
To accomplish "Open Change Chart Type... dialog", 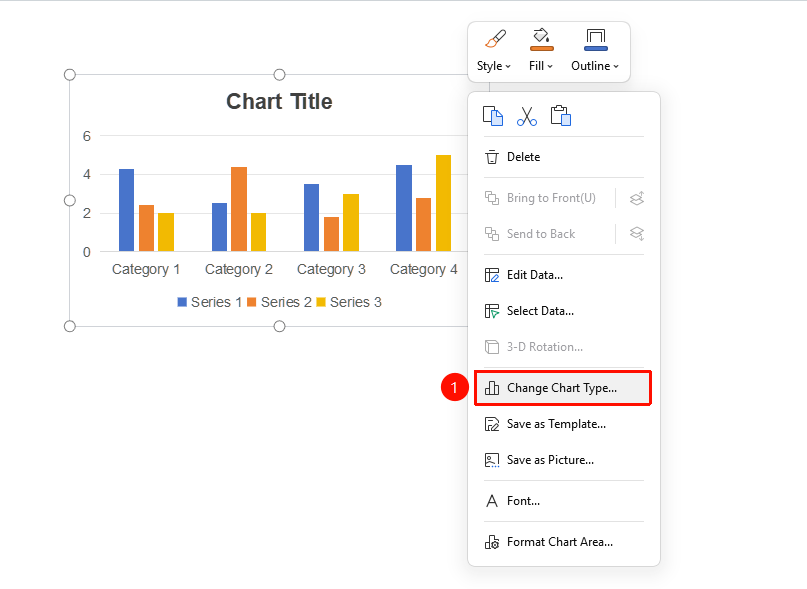I will click(563, 388).
